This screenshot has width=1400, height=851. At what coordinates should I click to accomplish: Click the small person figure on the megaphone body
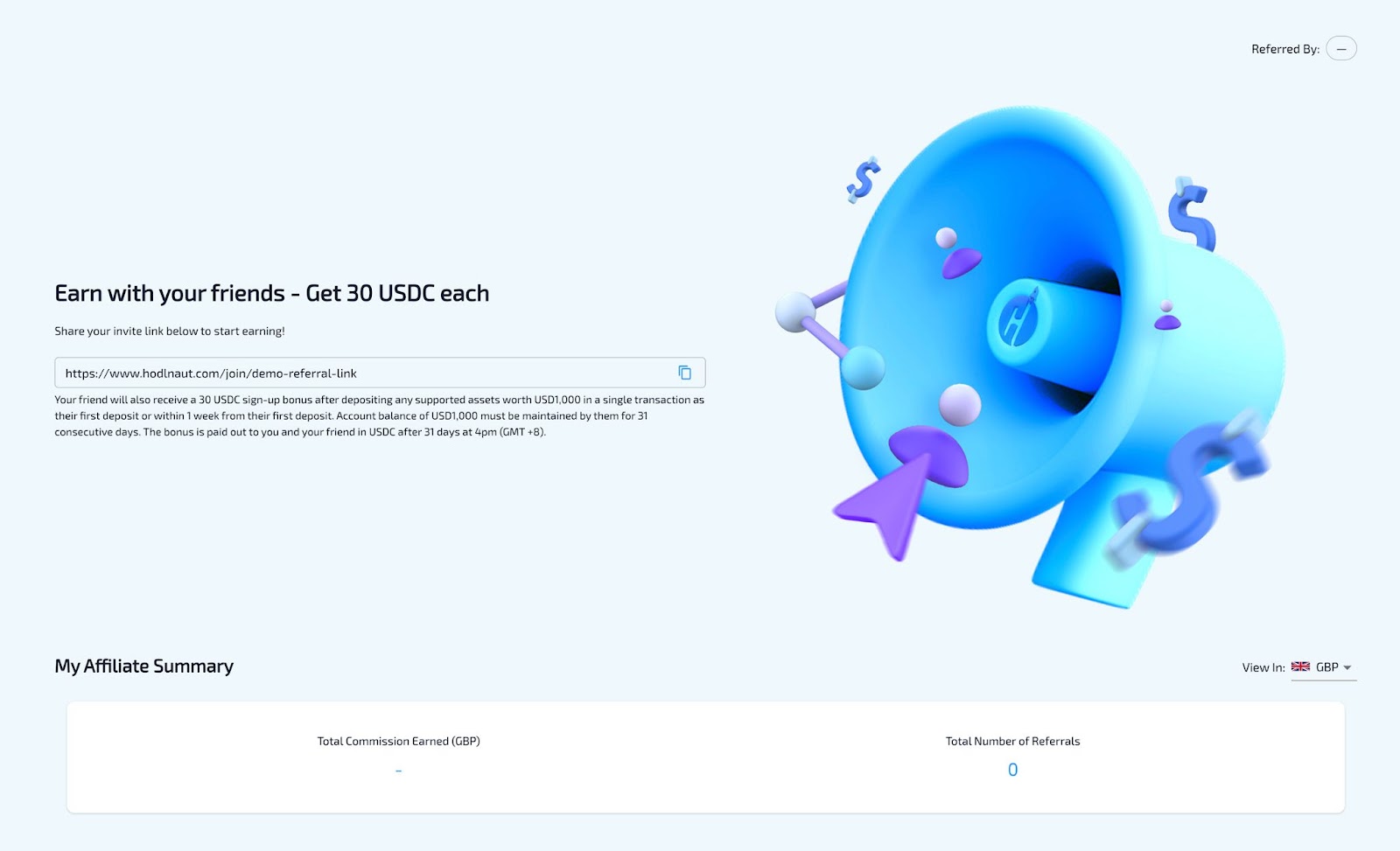tap(1167, 316)
